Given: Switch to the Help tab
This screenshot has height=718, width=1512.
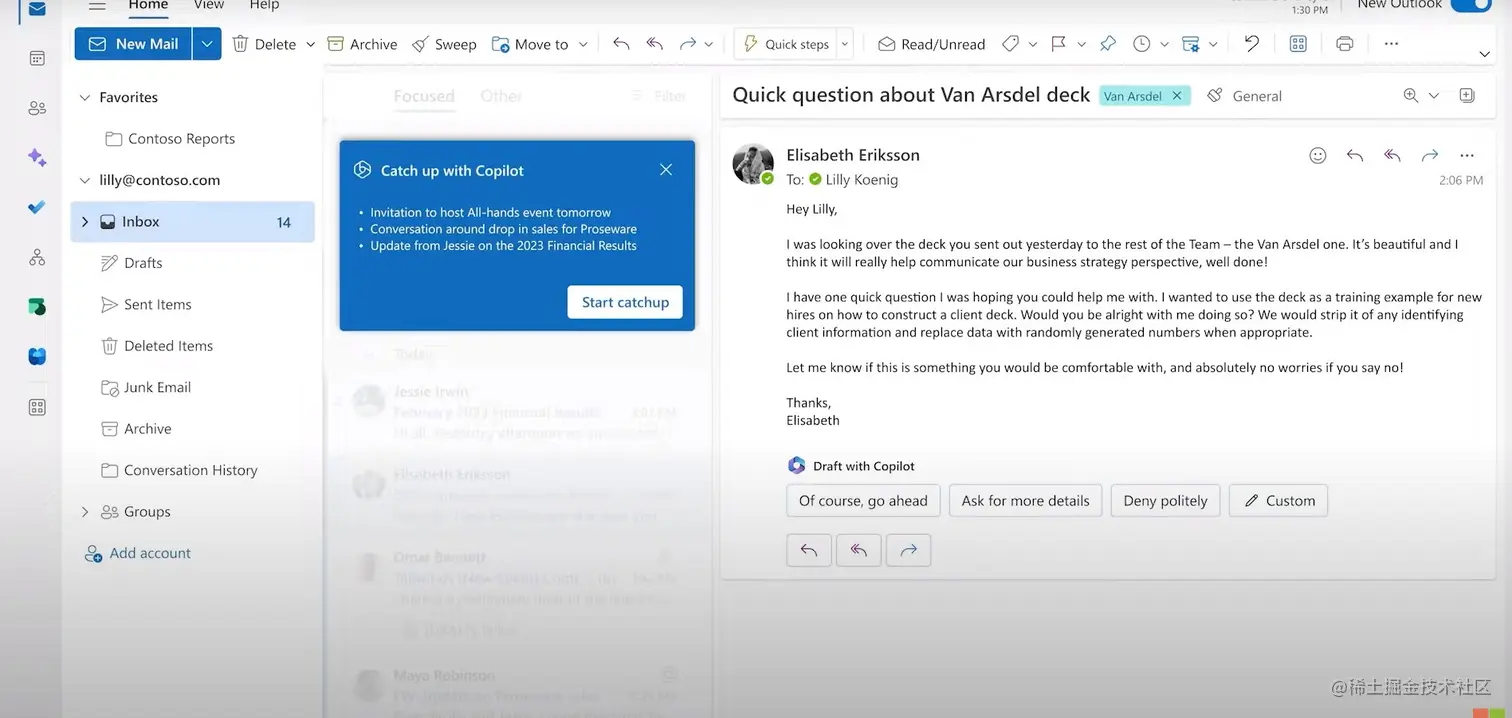Looking at the screenshot, I should pyautogui.click(x=264, y=5).
